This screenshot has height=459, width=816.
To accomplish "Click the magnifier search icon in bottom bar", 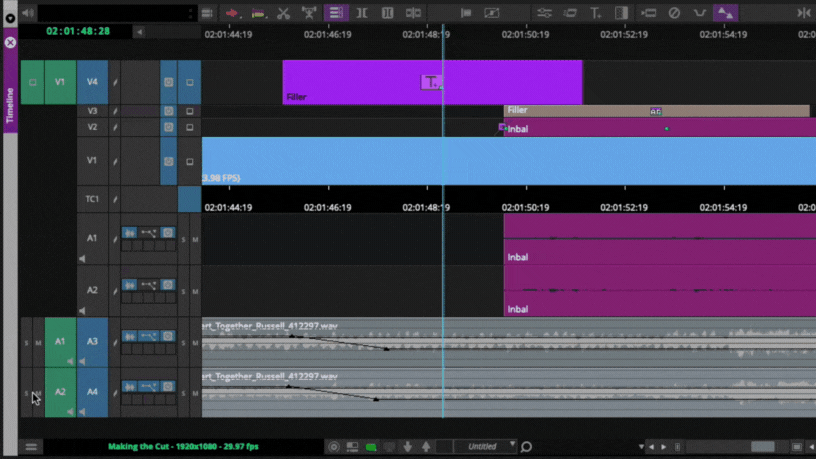I will click(526, 447).
